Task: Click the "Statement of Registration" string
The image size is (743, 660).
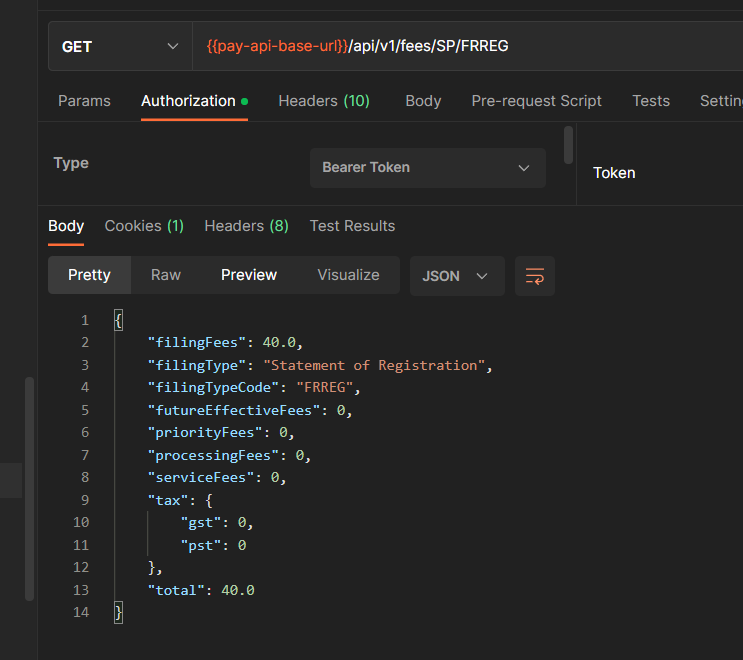Action: click(374, 365)
